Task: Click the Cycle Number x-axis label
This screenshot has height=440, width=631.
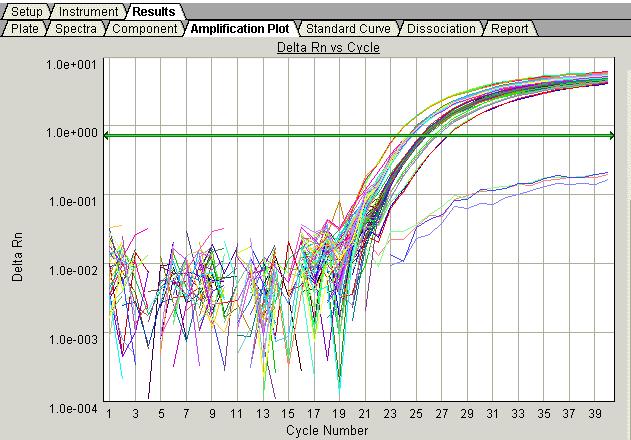Action: click(327, 430)
